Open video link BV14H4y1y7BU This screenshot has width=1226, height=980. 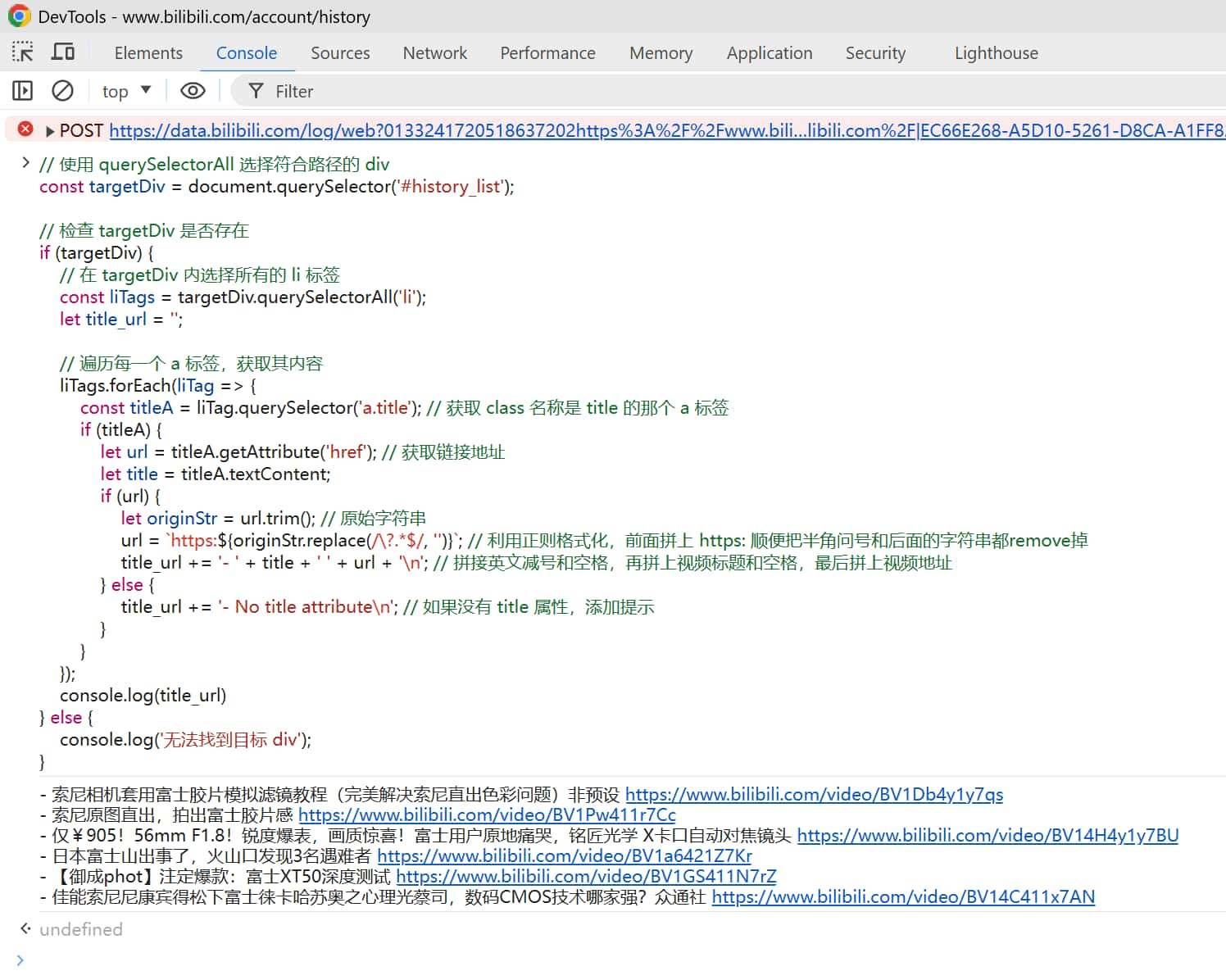(988, 835)
